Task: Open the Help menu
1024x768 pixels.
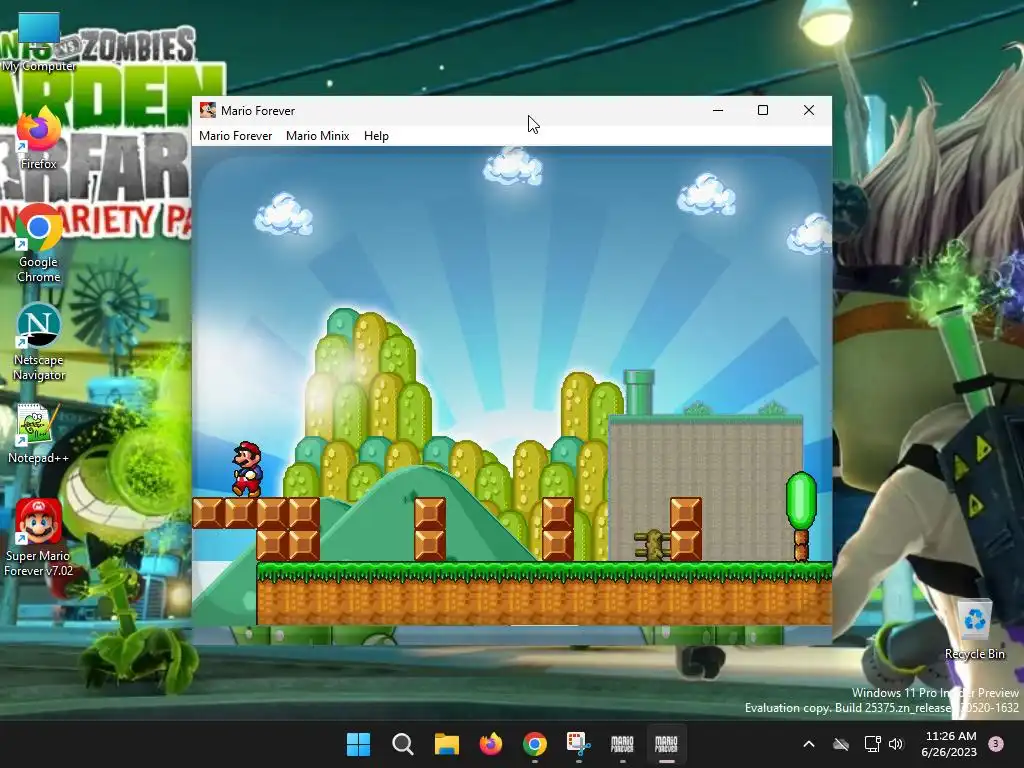Action: tap(376, 136)
